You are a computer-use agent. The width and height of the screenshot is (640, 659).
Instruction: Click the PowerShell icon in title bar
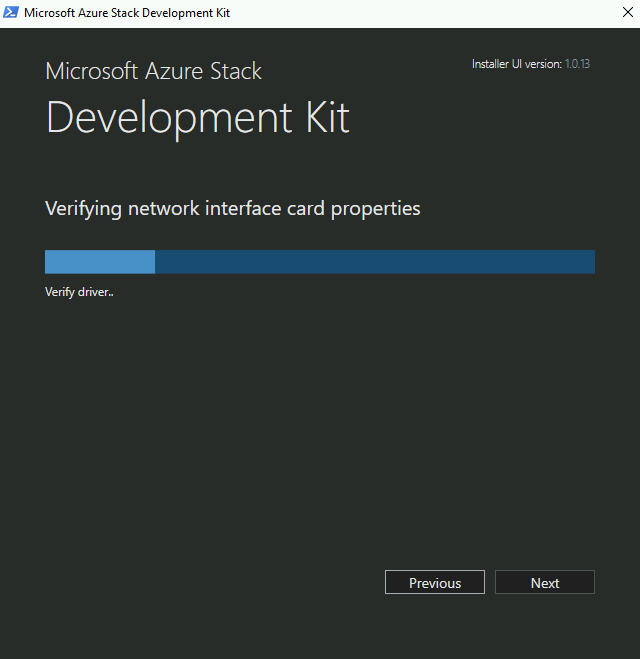pos(11,12)
